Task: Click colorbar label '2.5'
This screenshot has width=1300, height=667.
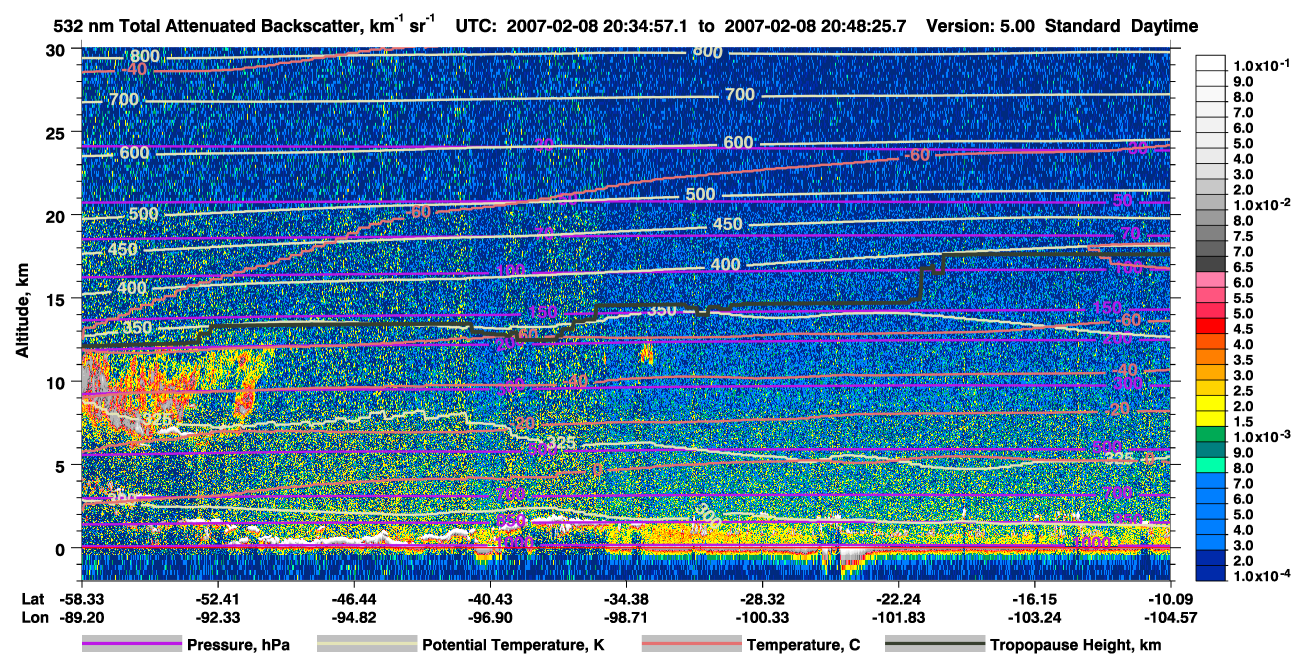Action: click(x=1242, y=391)
